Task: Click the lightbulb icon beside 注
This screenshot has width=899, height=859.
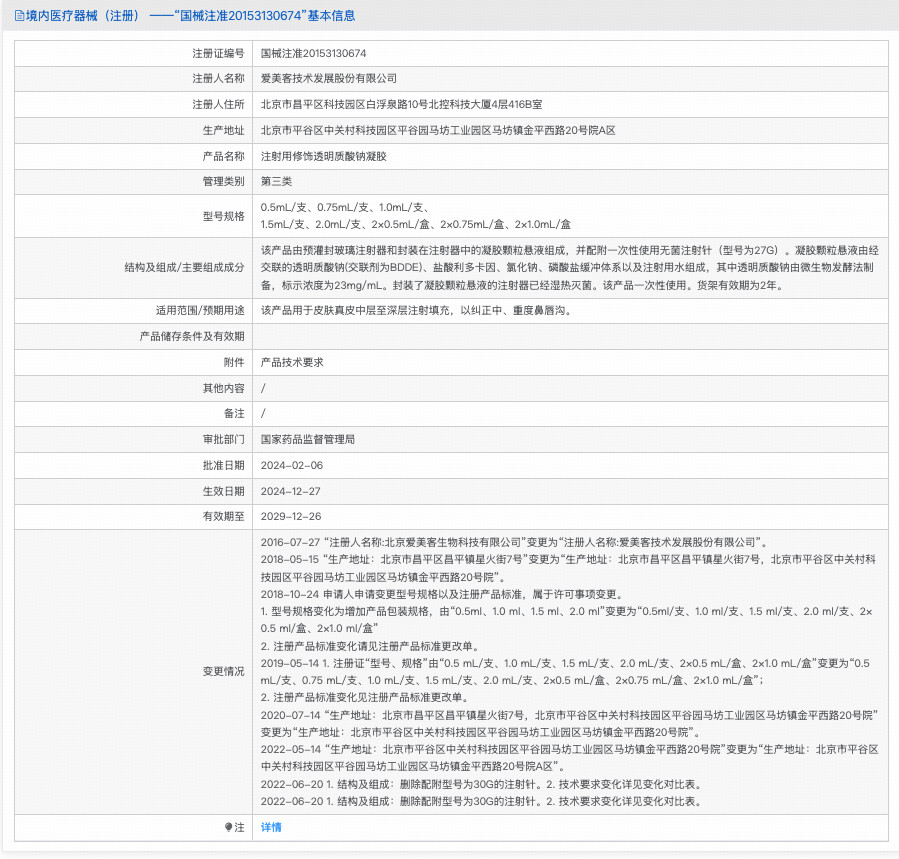Action: 228,828
